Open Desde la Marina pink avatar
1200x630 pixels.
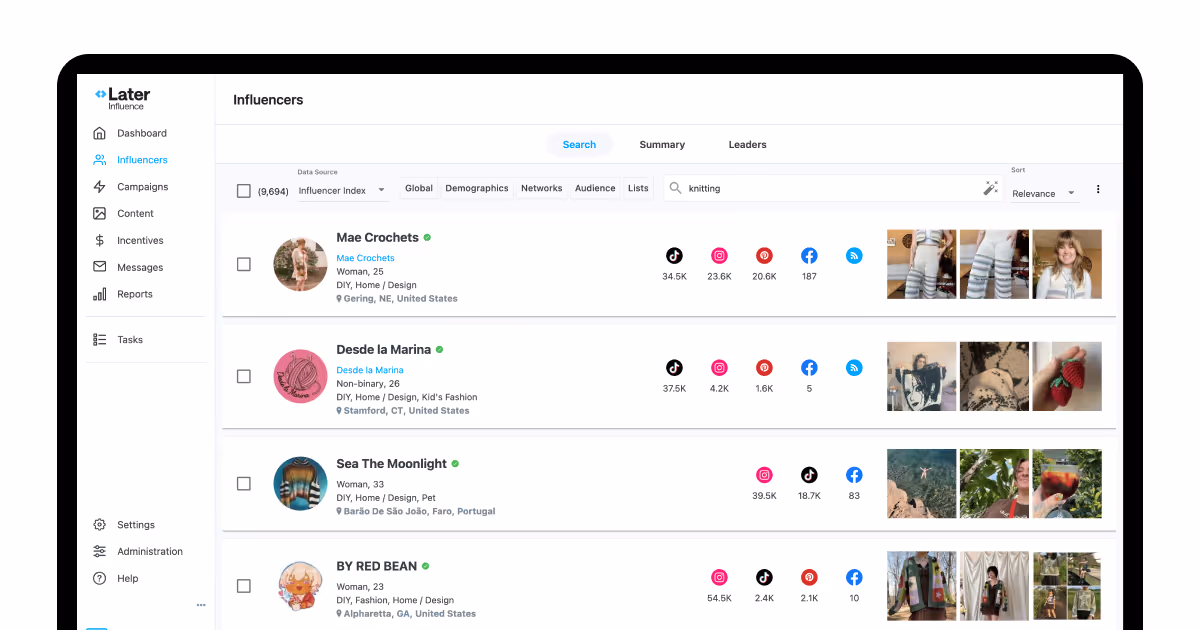(301, 376)
